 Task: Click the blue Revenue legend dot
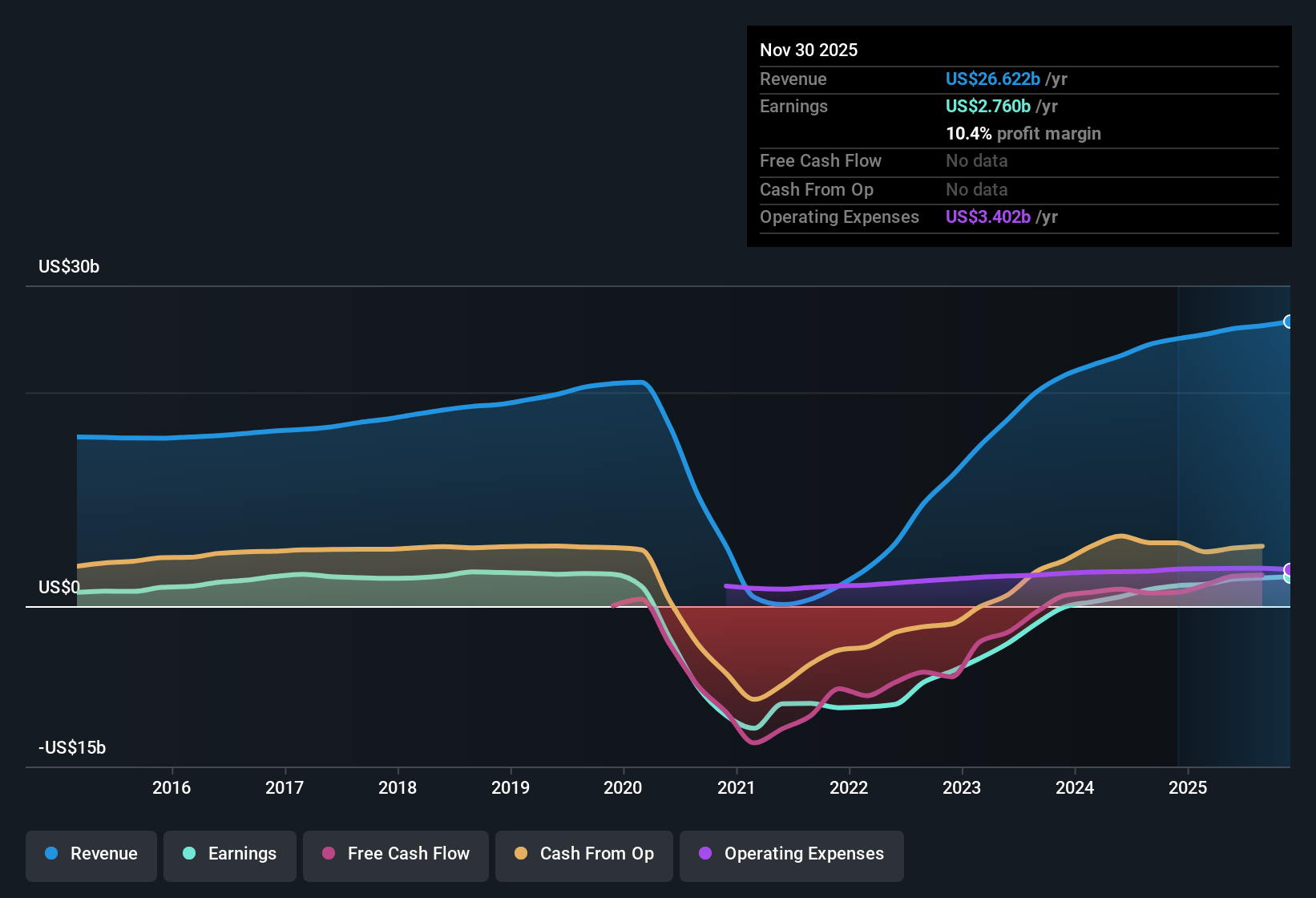coord(50,854)
